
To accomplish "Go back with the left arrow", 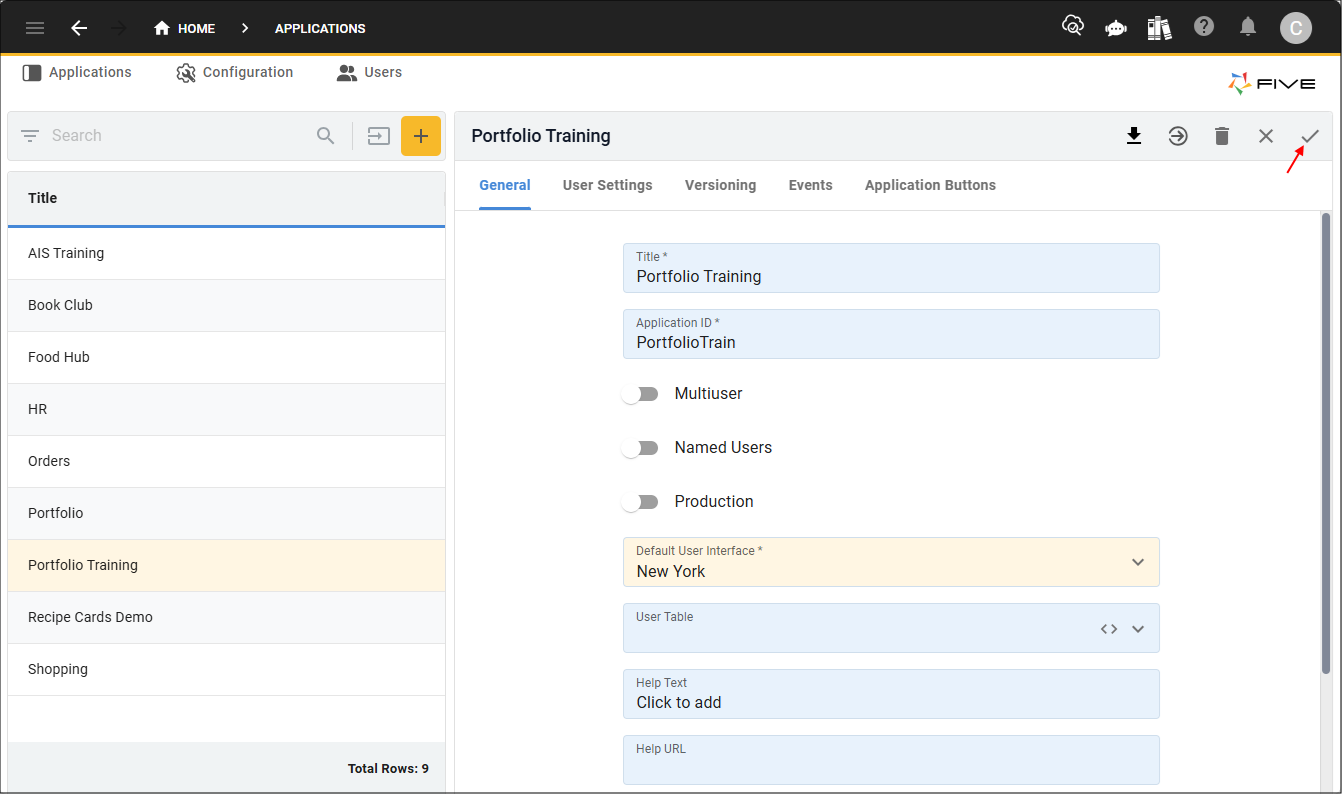I will (79, 28).
